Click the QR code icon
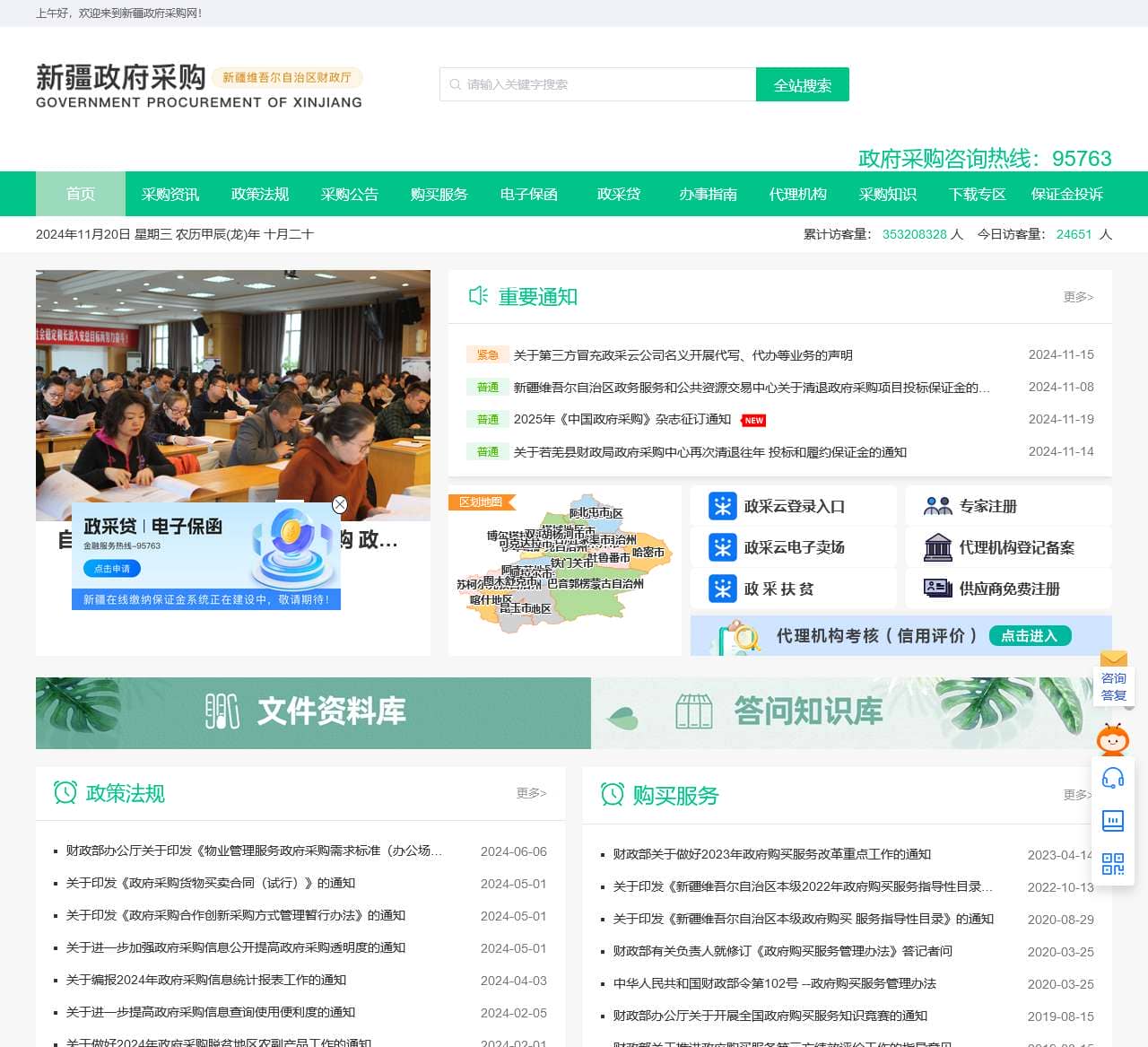The width and height of the screenshot is (1148, 1047). pyautogui.click(x=1113, y=864)
